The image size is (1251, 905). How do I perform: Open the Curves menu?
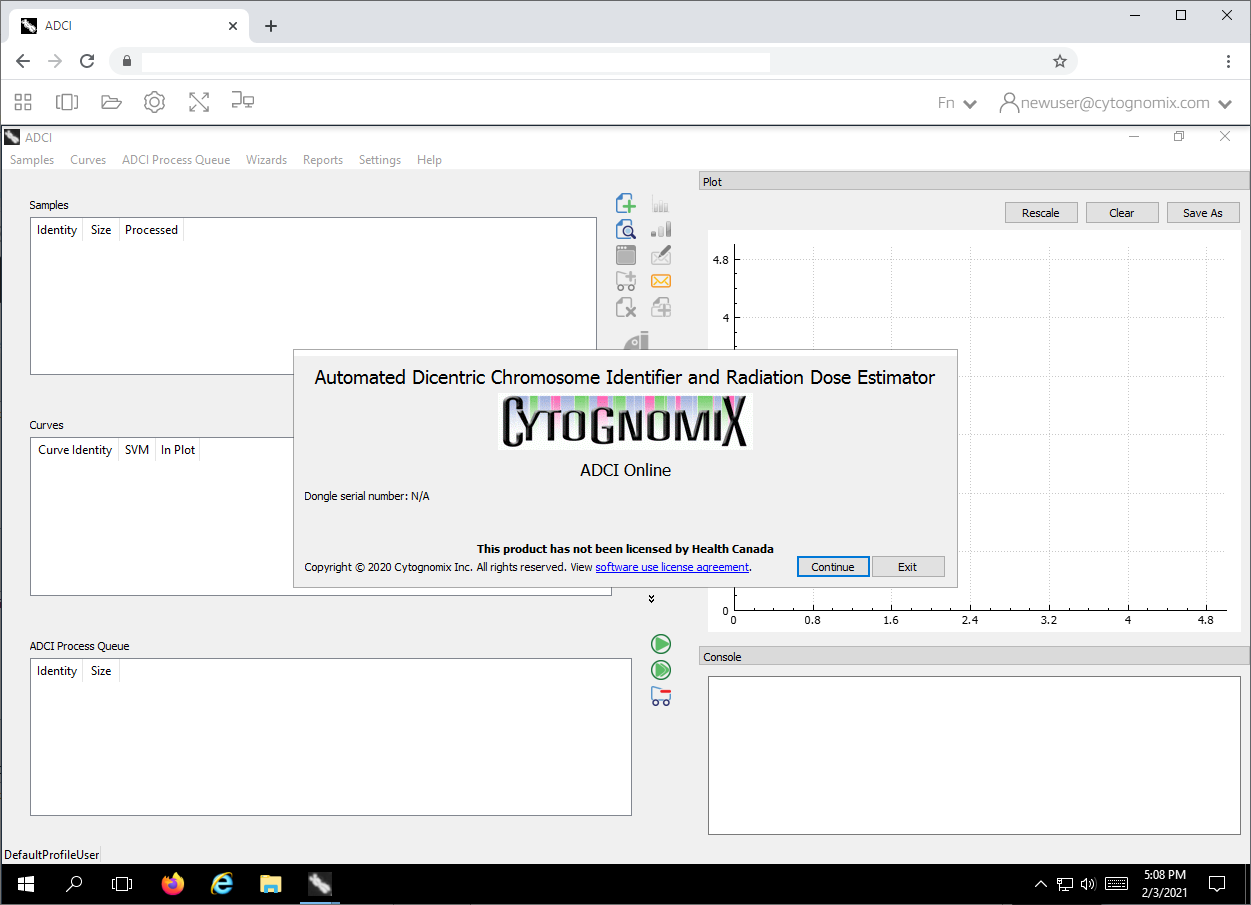[x=88, y=160]
